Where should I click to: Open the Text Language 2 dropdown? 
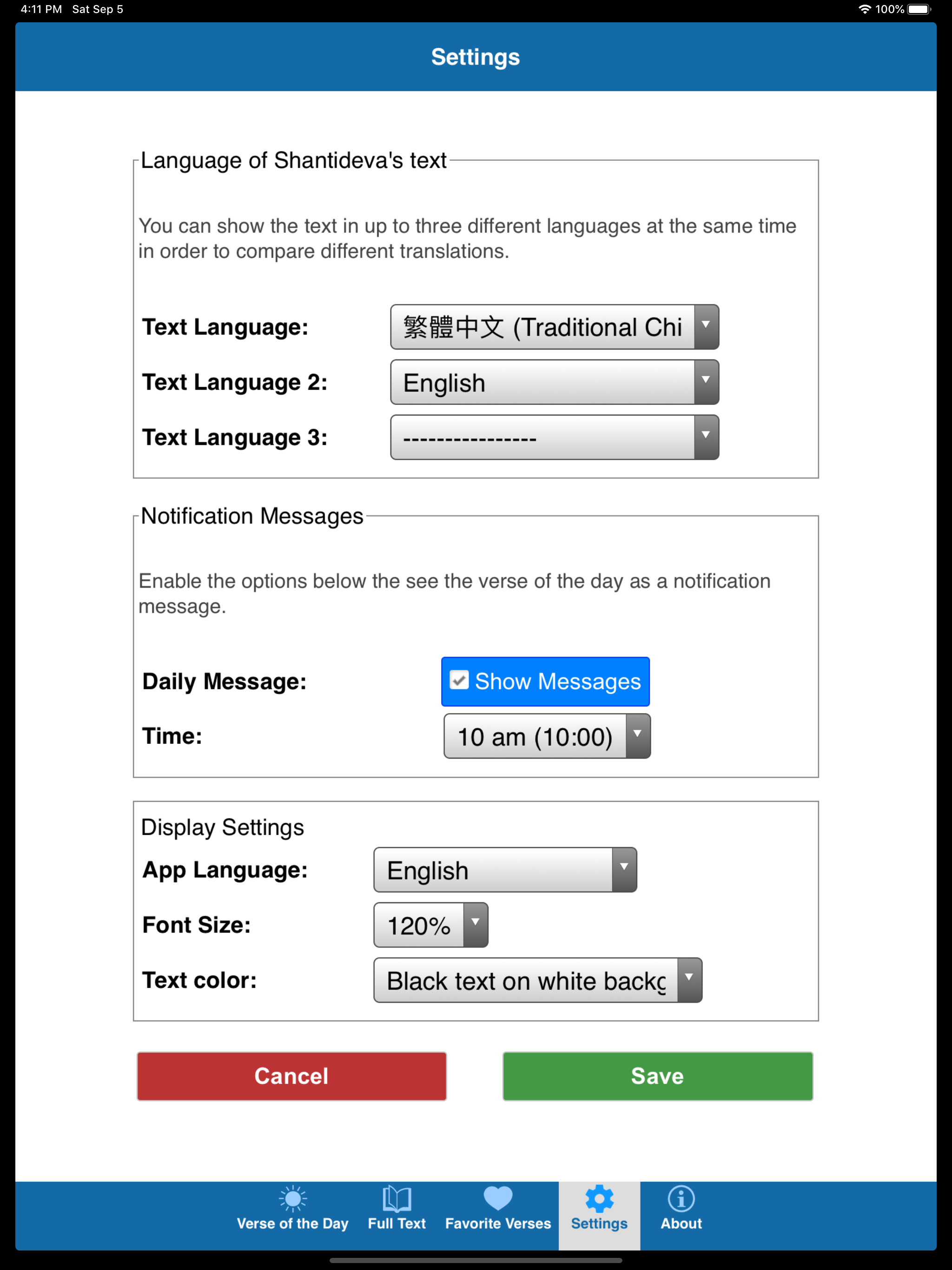pos(555,383)
